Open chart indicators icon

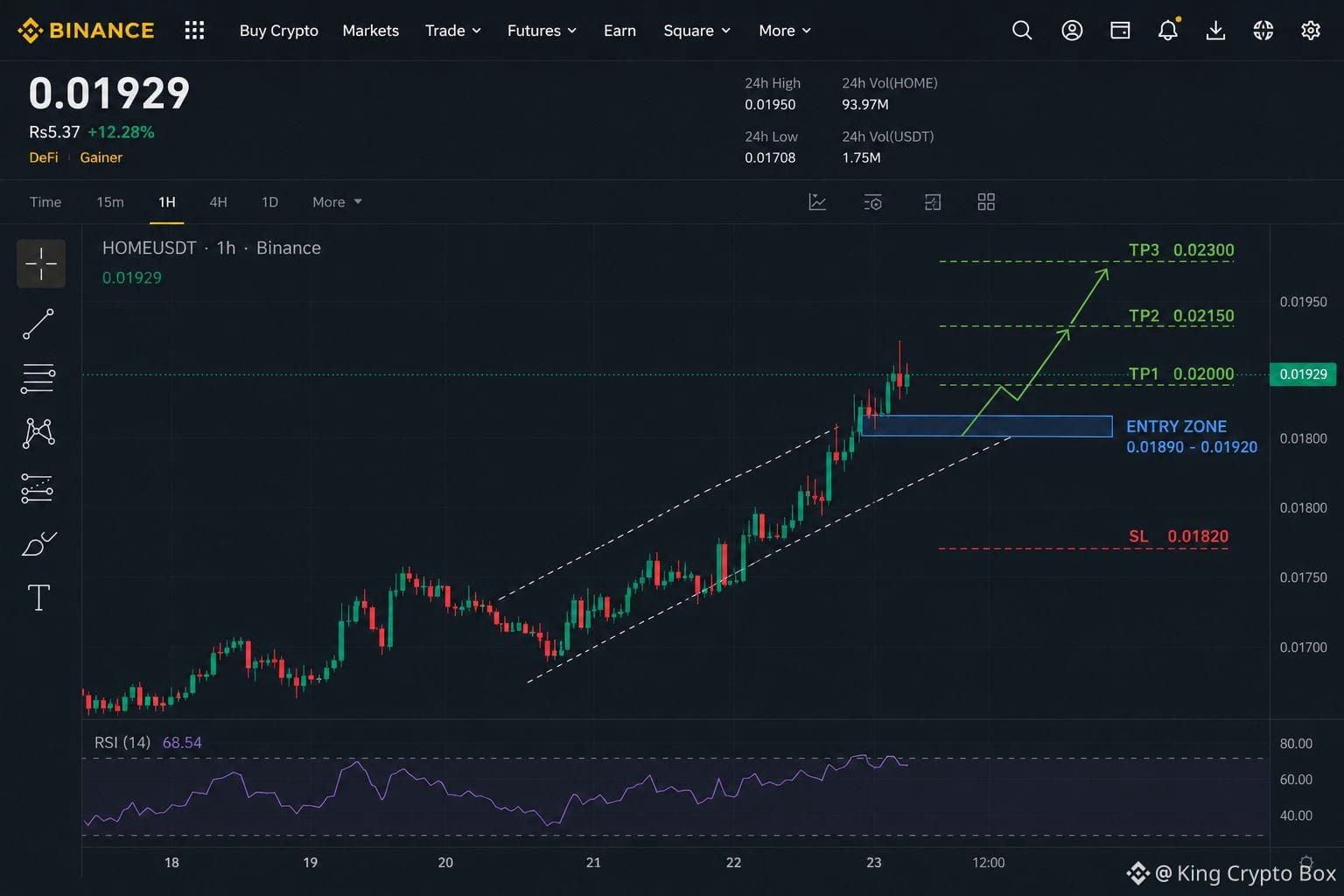click(817, 202)
